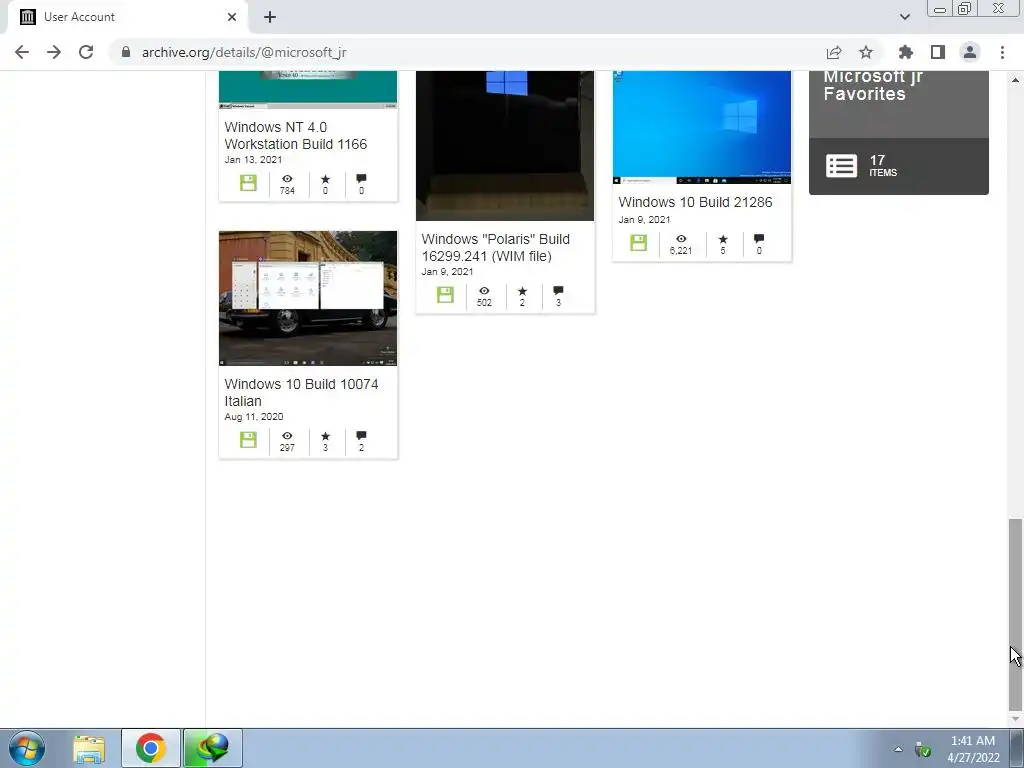Viewport: 1024px width, 768px height.
Task: Open the Windows Start menu
Action: coord(27,748)
